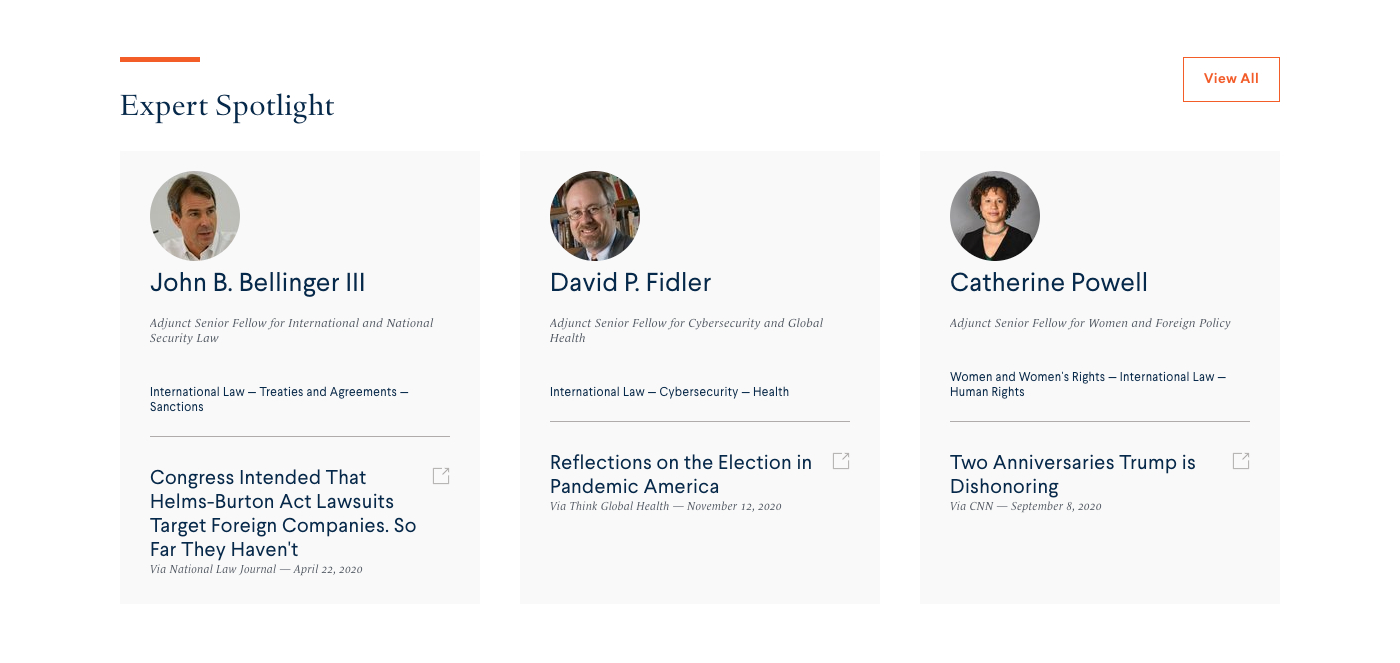
Task: Read the Helms-Burton Act Lawsuits article
Action: (283, 513)
